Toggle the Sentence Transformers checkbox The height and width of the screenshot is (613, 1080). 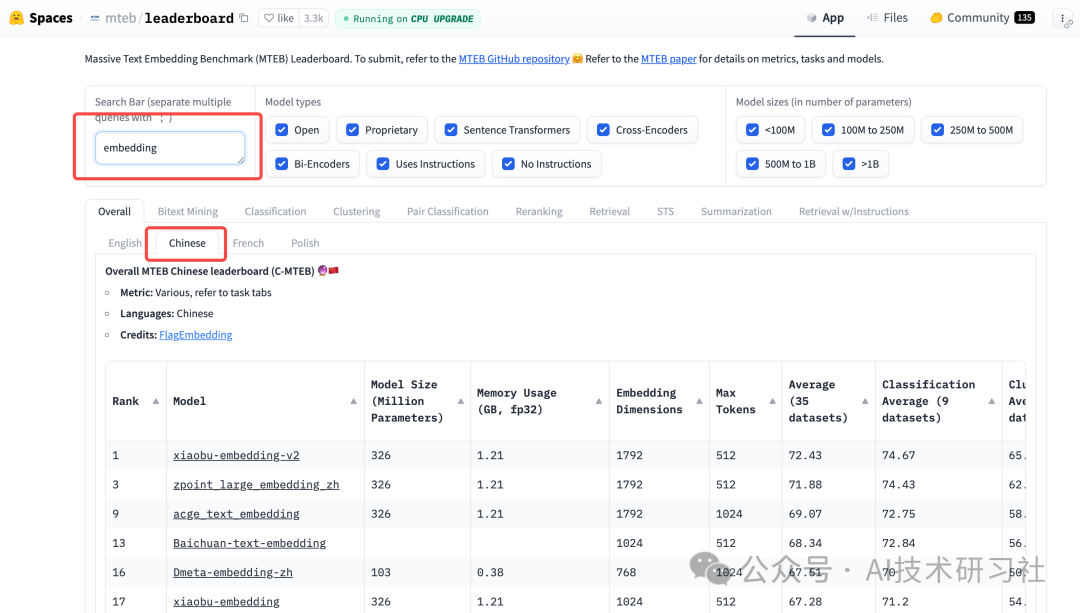click(451, 130)
